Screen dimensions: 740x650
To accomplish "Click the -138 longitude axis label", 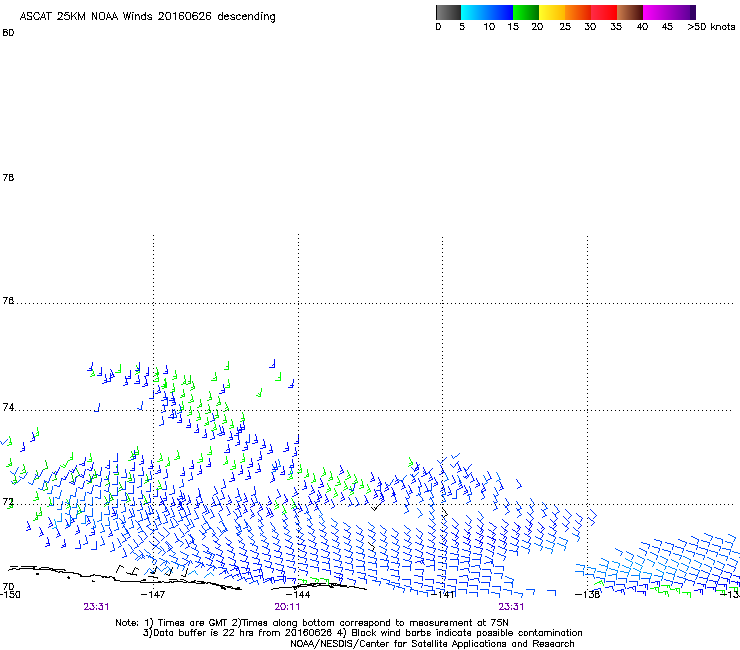I will click(588, 594).
